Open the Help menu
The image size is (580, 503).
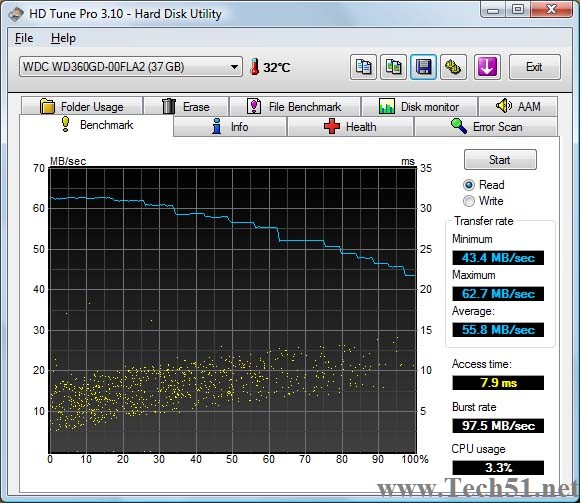pos(63,38)
